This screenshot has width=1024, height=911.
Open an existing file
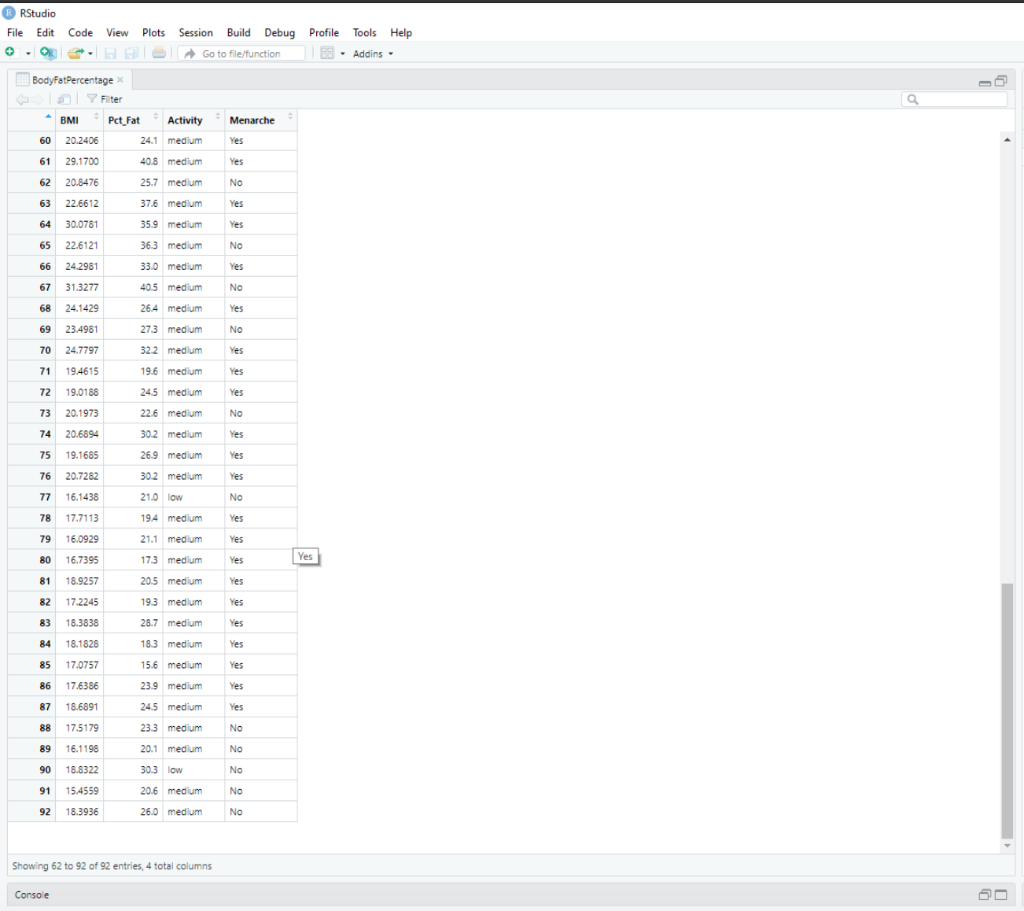coord(75,53)
